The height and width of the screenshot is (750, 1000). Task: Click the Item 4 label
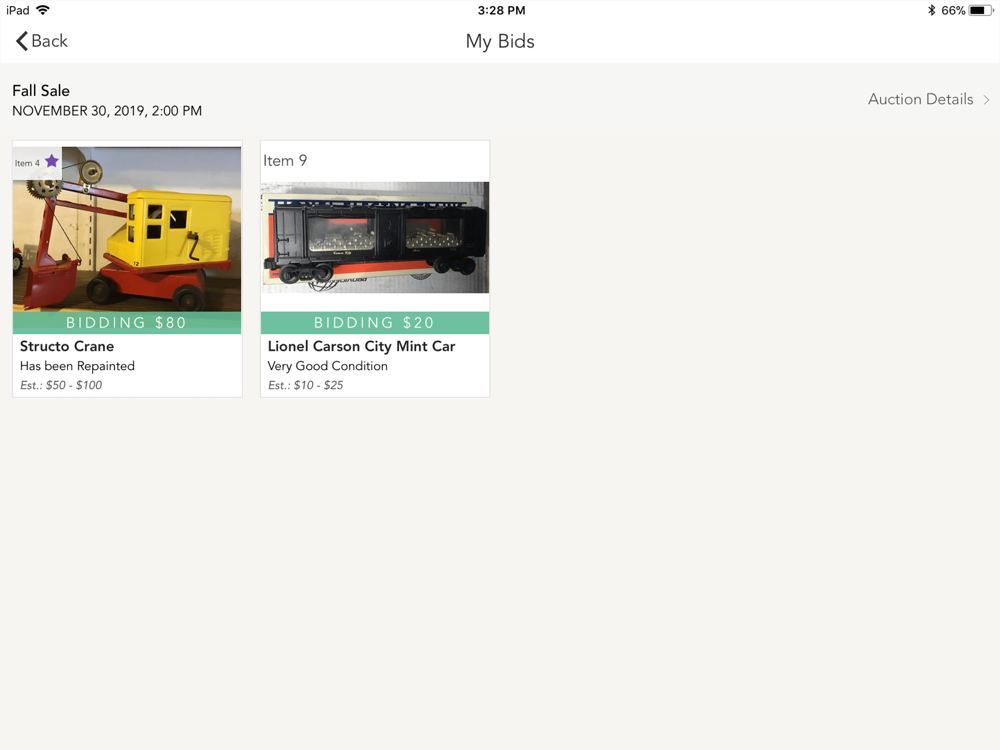[x=27, y=163]
